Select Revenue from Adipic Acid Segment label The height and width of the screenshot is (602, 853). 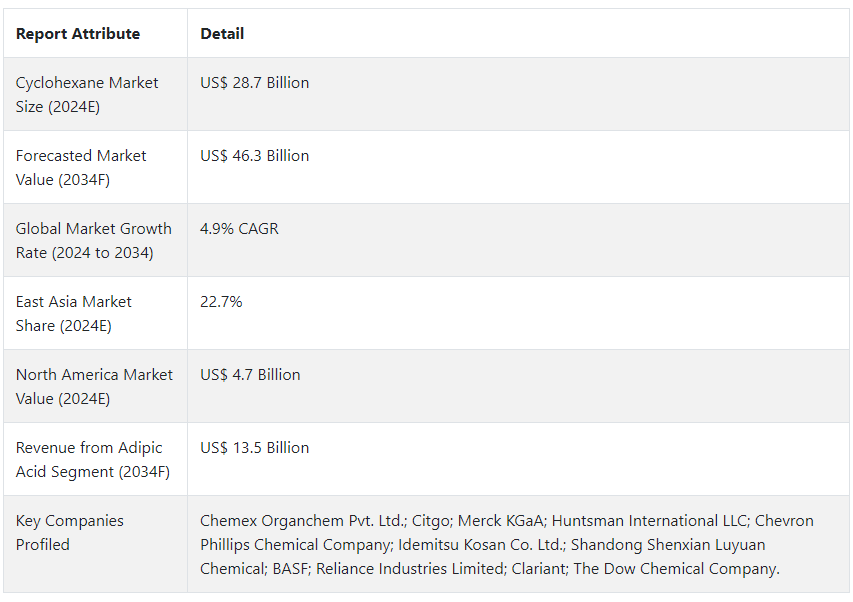pyautogui.click(x=93, y=460)
